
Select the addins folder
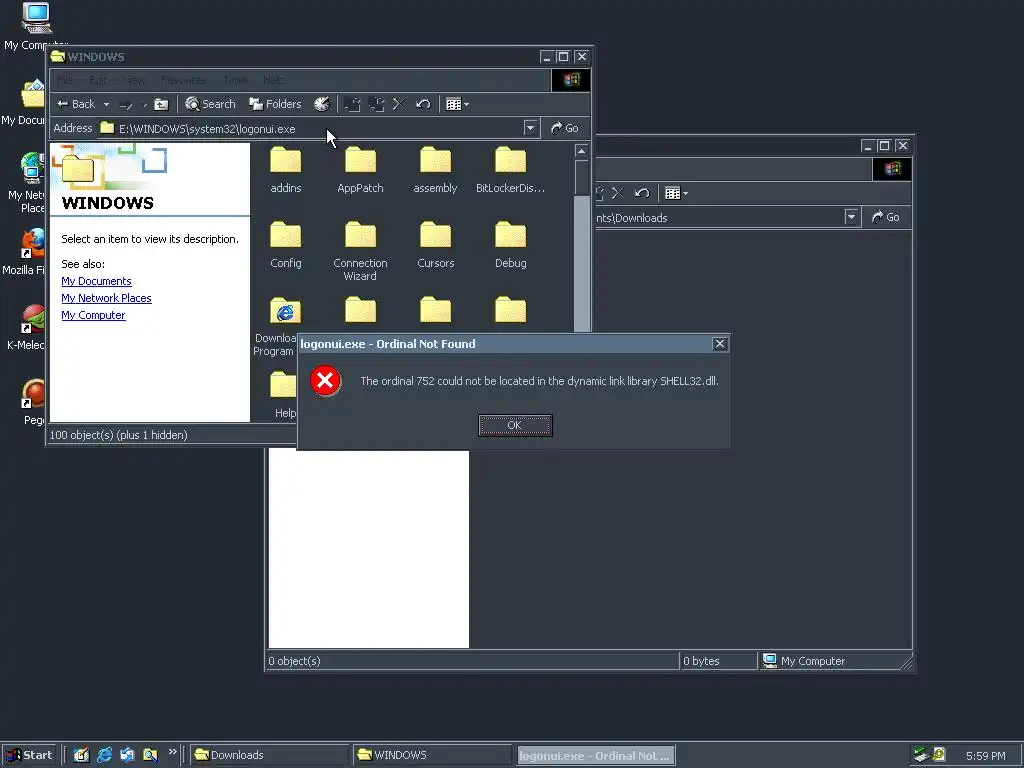click(x=286, y=170)
